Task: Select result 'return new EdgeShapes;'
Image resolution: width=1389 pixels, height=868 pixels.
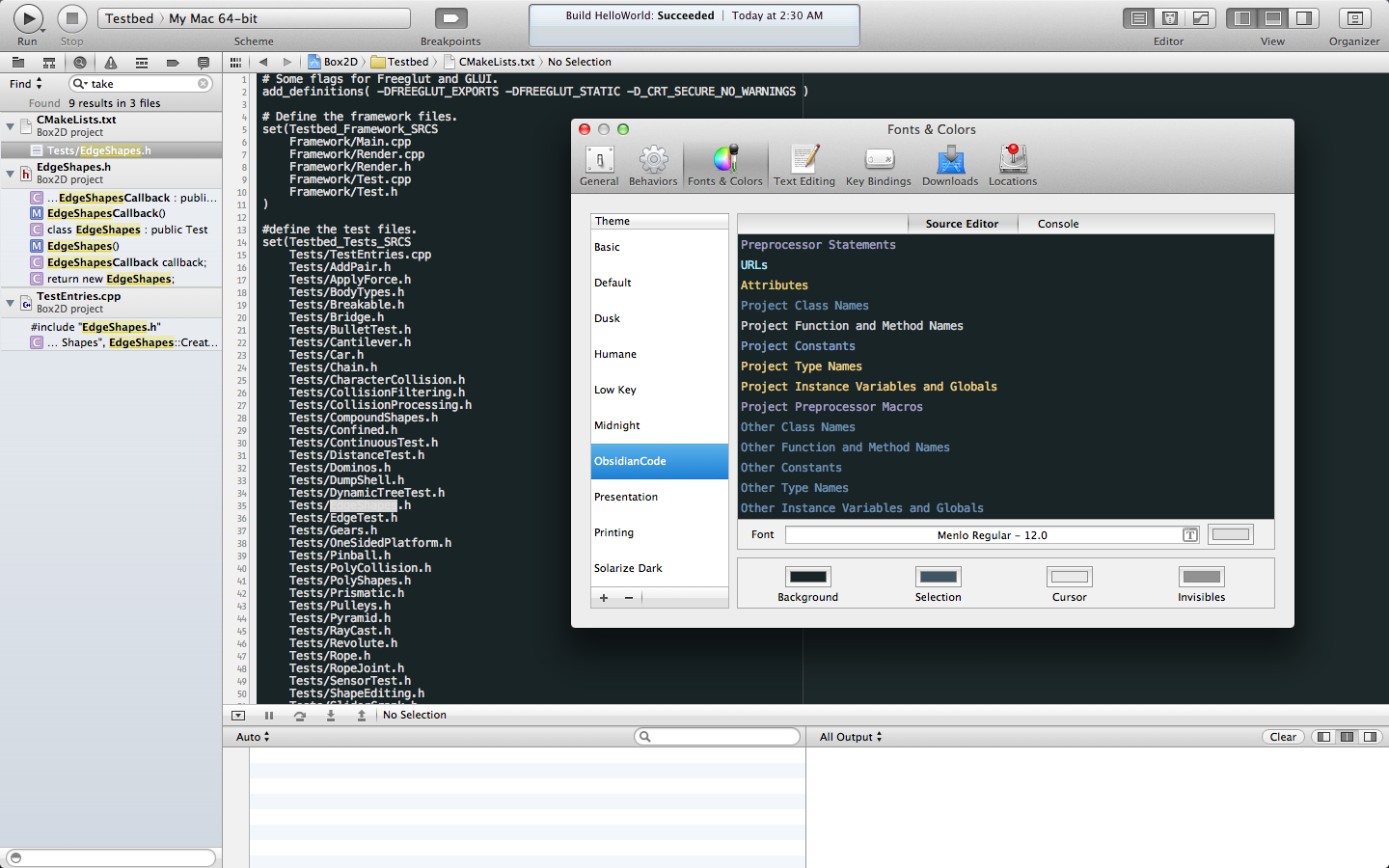Action: [x=111, y=279]
